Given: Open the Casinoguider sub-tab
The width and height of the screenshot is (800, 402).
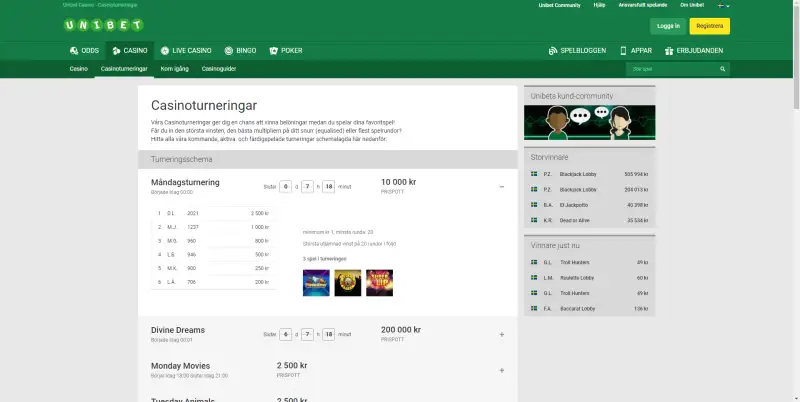Looking at the screenshot, I should pos(218,69).
